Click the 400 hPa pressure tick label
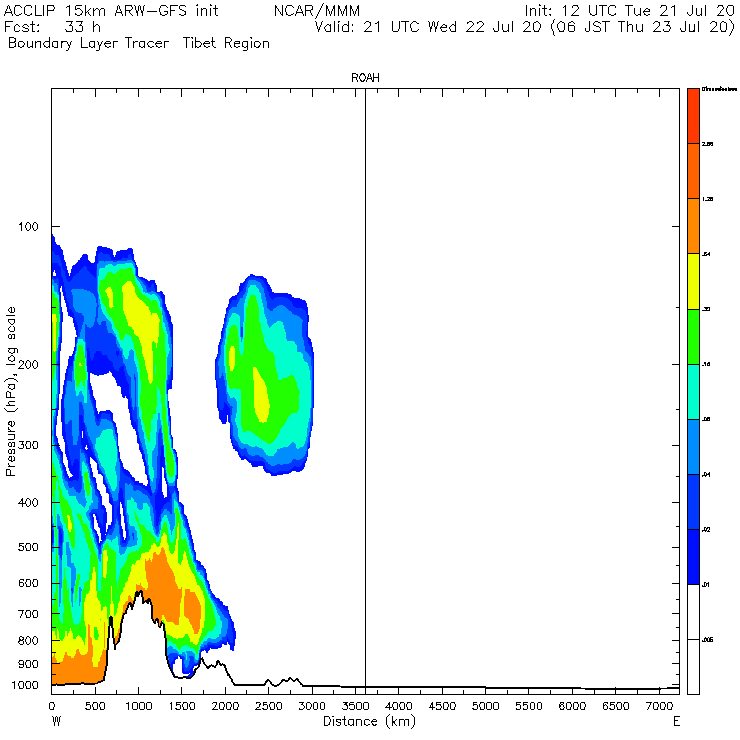The image size is (740, 740). pyautogui.click(x=28, y=503)
